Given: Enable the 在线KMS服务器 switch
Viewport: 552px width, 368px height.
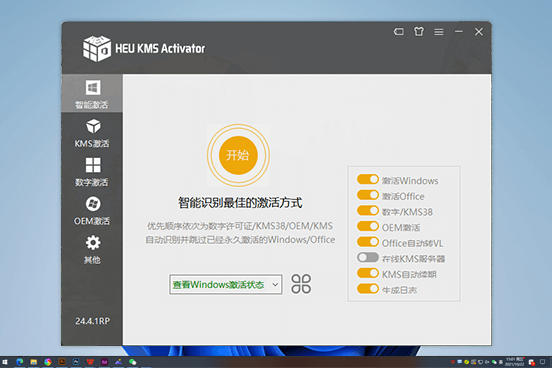Looking at the screenshot, I should pos(368,257).
